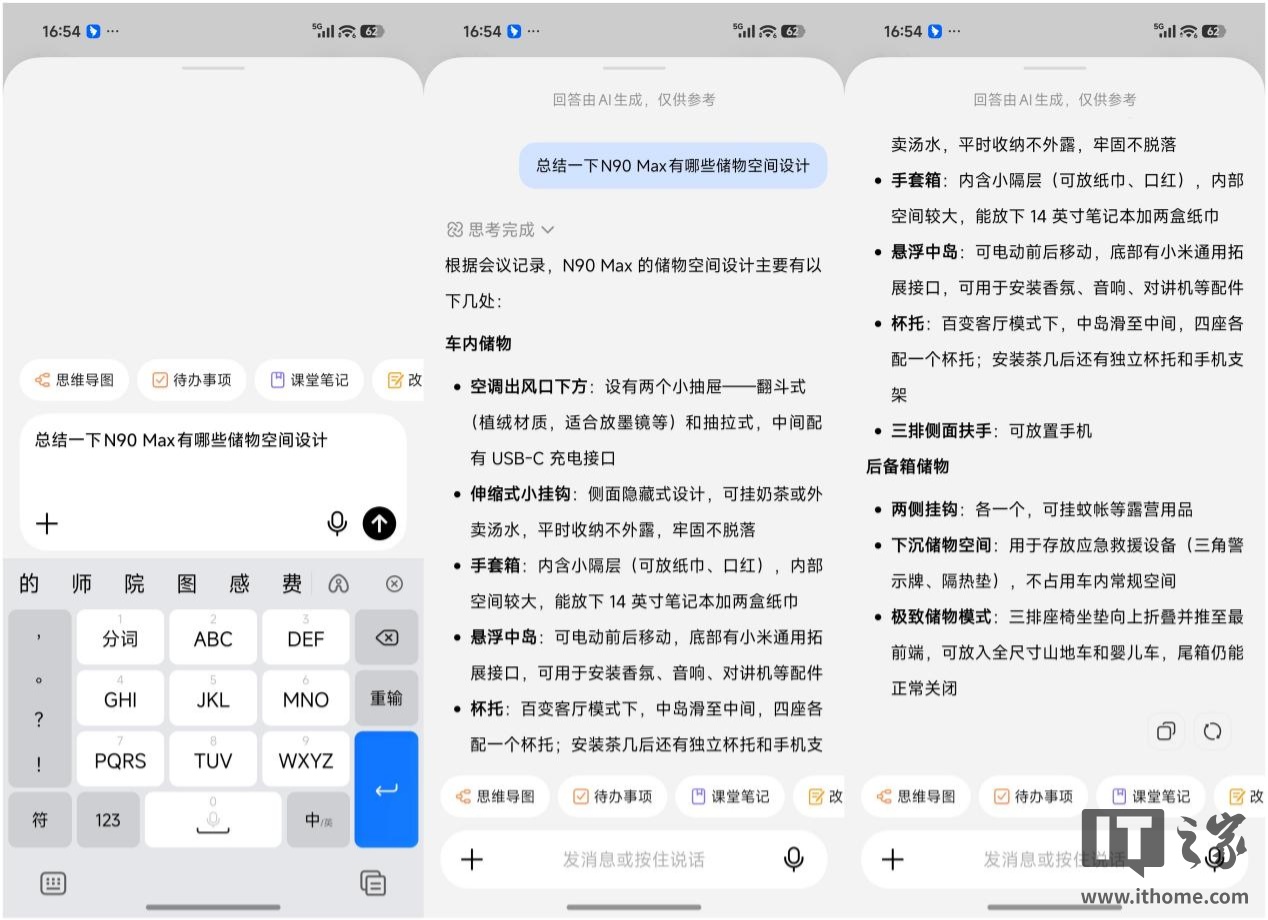Viewport: 1268px width, 920px height.
Task: Choose candidate word 感
Action: (239, 584)
